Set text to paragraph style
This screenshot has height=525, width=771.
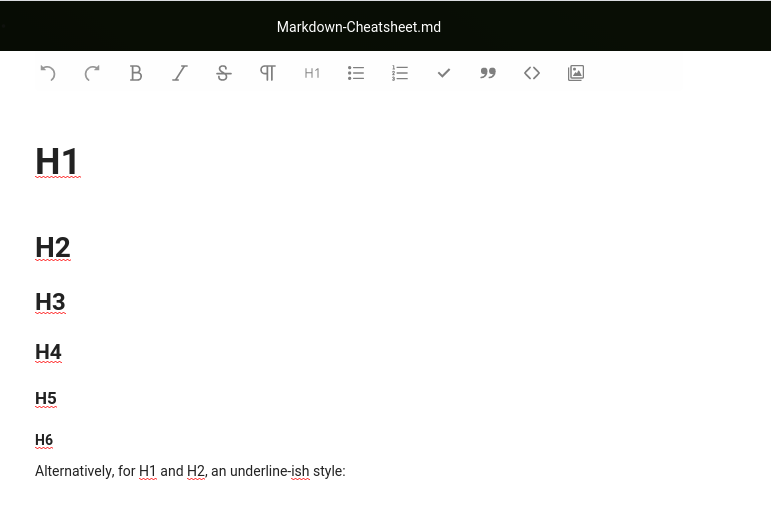point(268,73)
